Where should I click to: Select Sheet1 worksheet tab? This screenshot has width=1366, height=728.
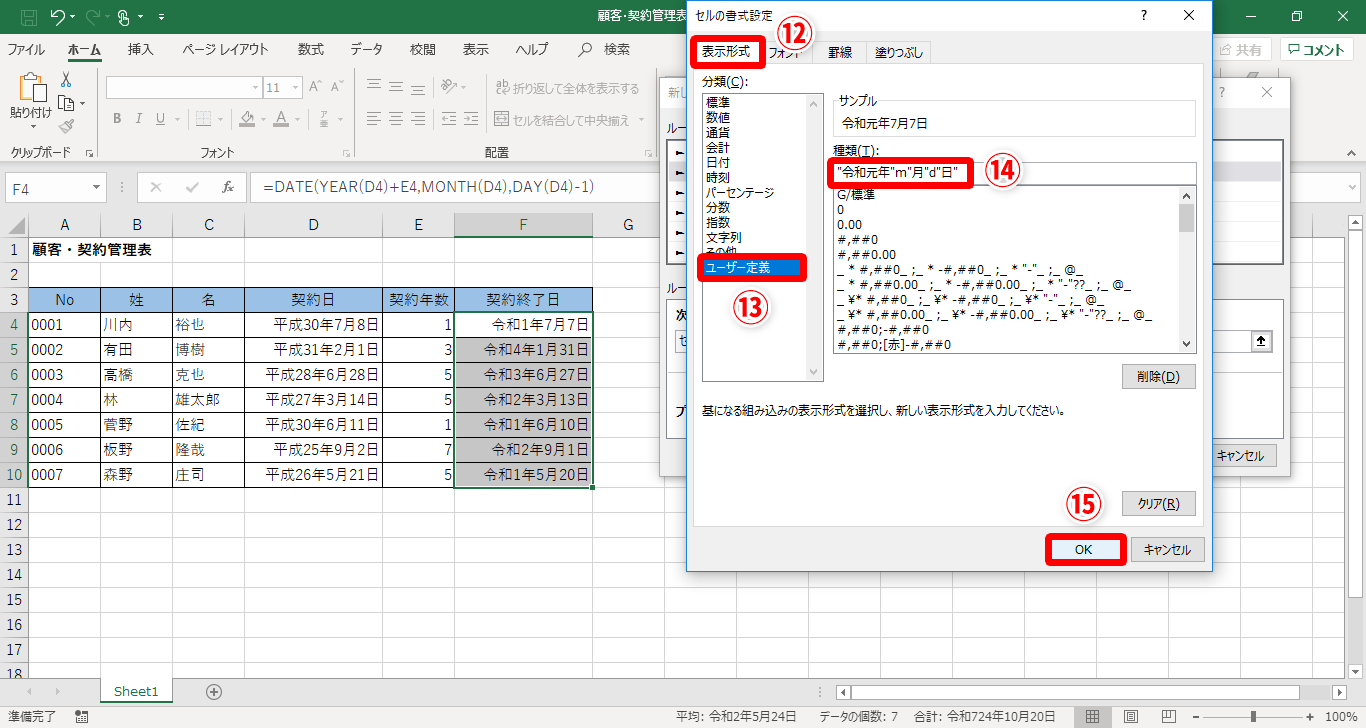coord(136,691)
